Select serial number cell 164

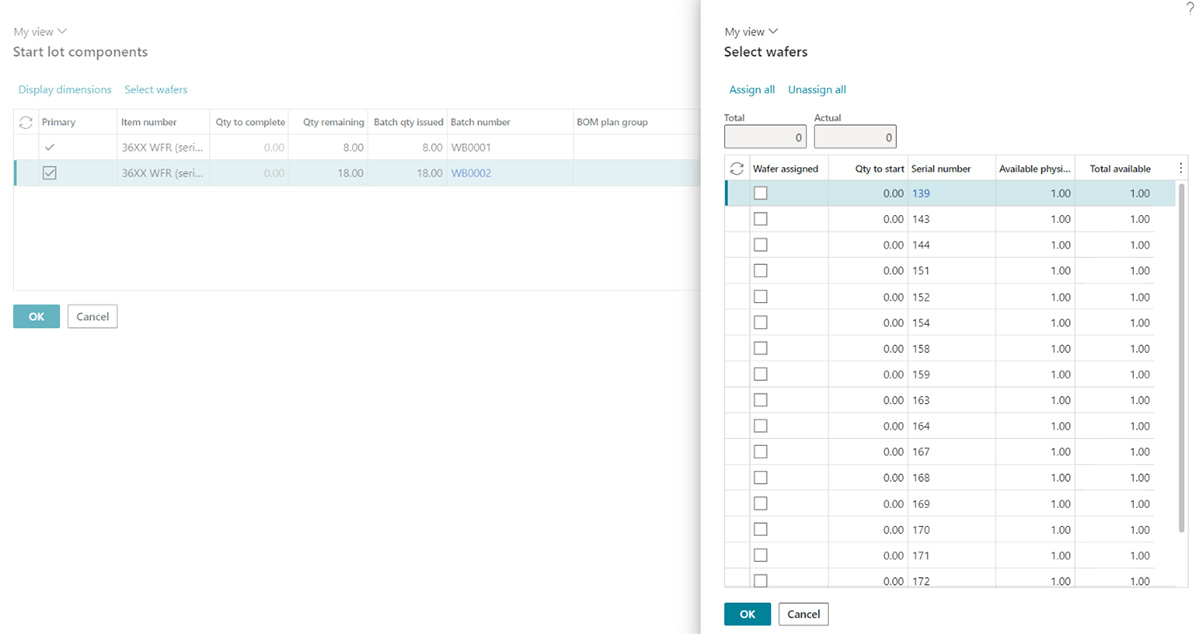coord(951,426)
